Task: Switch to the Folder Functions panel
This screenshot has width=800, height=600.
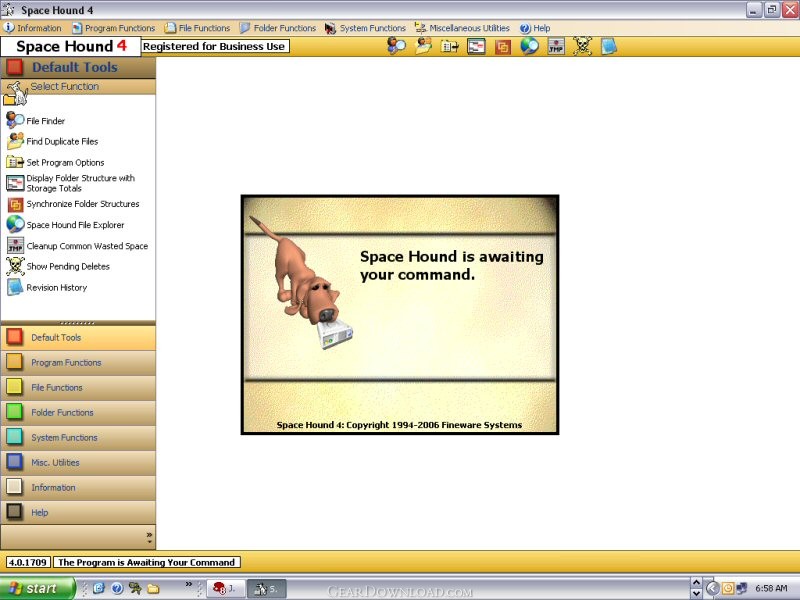Action: [x=78, y=412]
